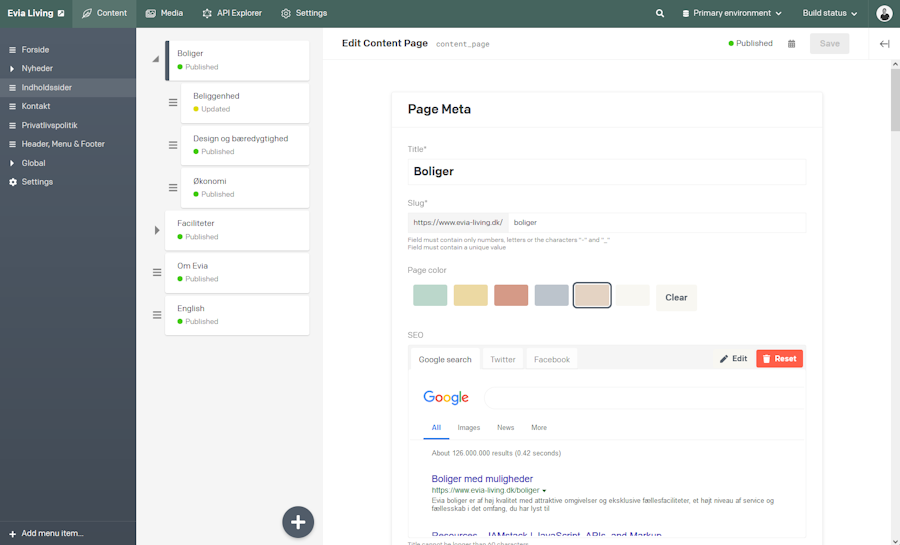Collapse the editor panel with the arrow icon
The height and width of the screenshot is (545, 900).
click(x=885, y=44)
